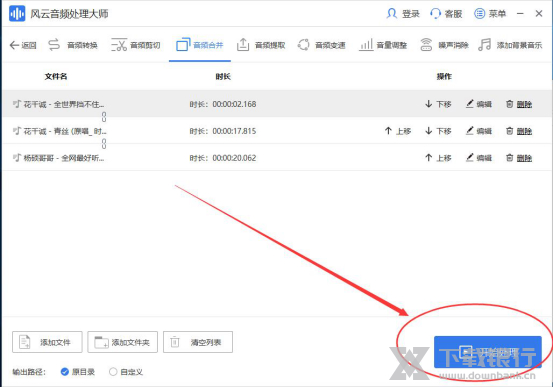This screenshot has height=388, width=554.
Task: Switch to 音频转换 tab
Action: [73, 45]
